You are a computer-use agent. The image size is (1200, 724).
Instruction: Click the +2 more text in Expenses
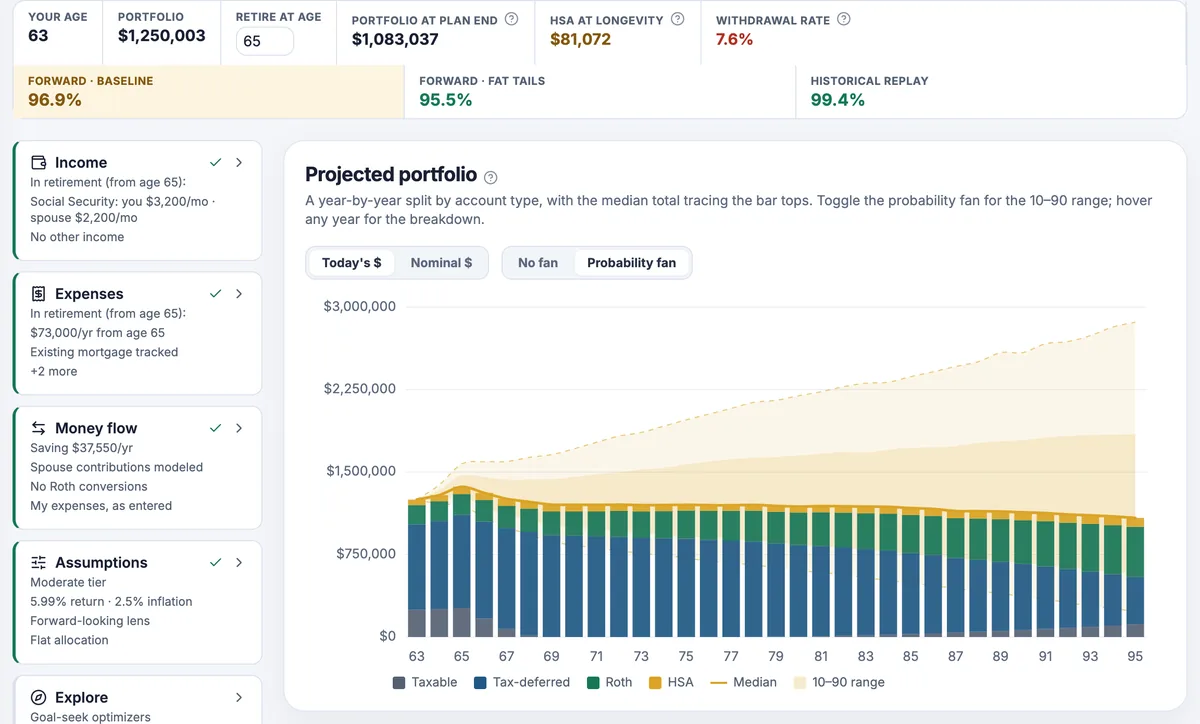(53, 371)
